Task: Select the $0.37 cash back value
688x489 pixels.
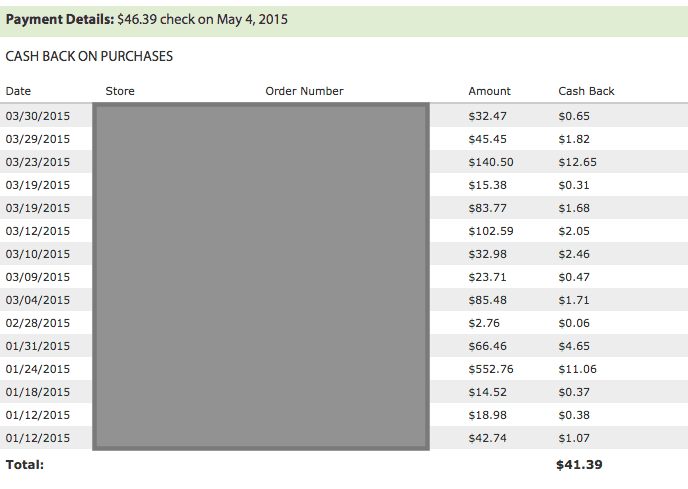Action: click(574, 392)
